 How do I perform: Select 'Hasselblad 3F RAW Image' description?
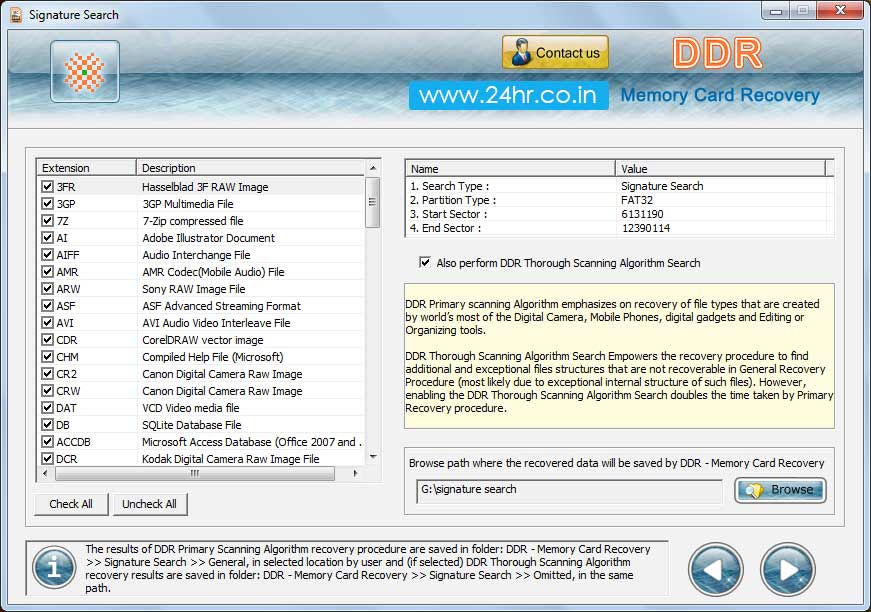(x=205, y=187)
